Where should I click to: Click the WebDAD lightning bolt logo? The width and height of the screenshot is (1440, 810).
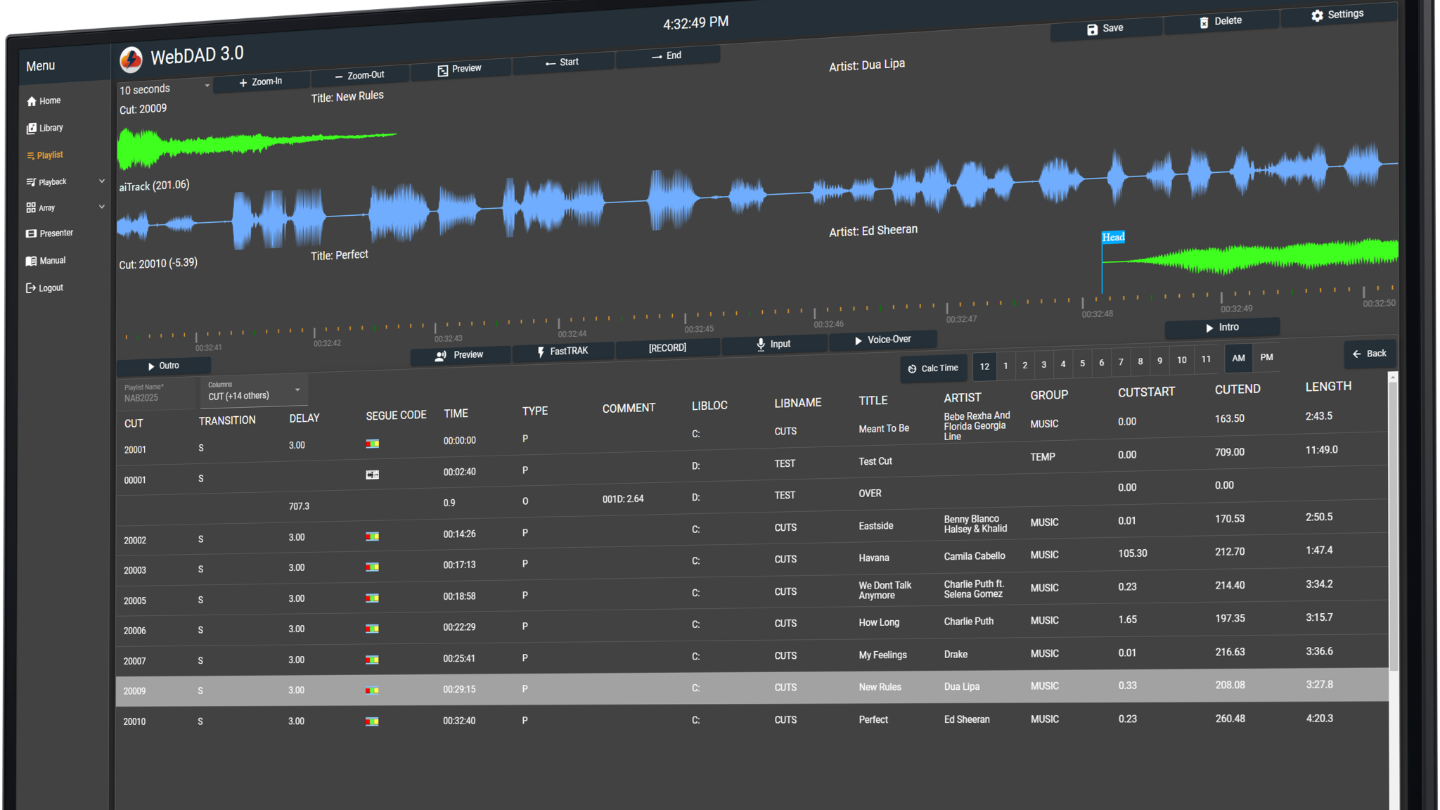[131, 60]
